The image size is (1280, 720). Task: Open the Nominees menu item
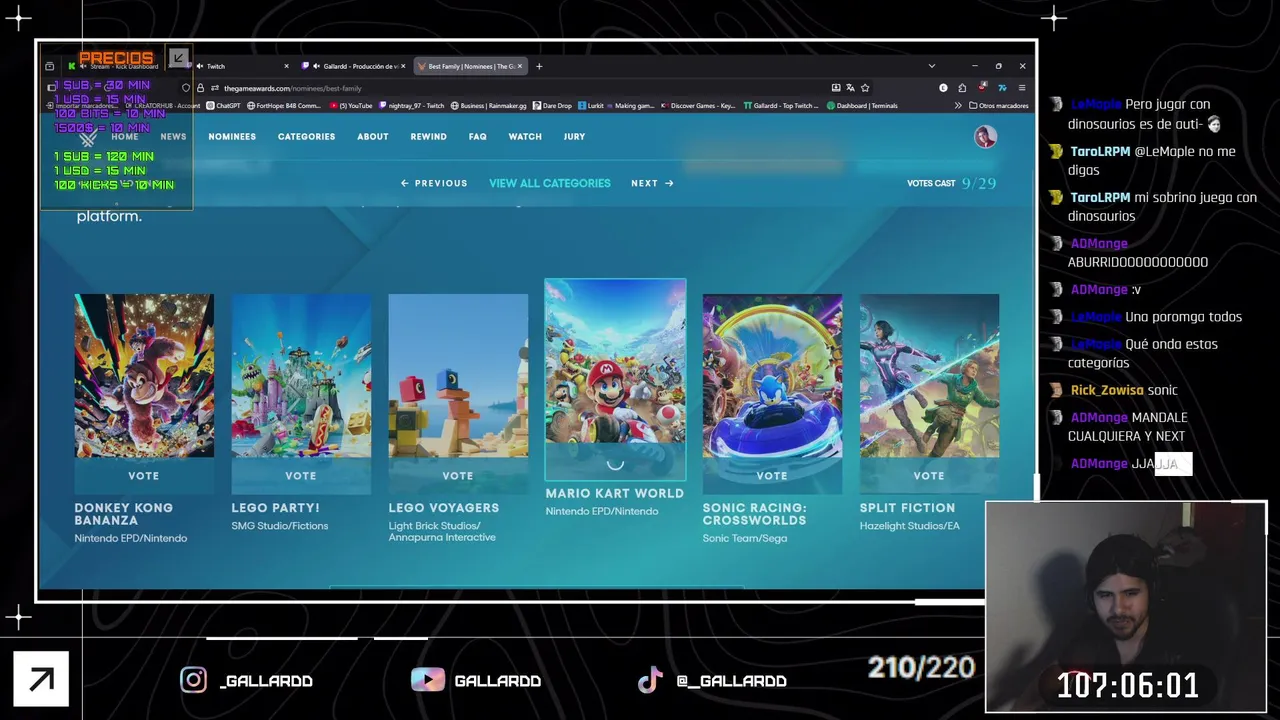[x=232, y=137]
